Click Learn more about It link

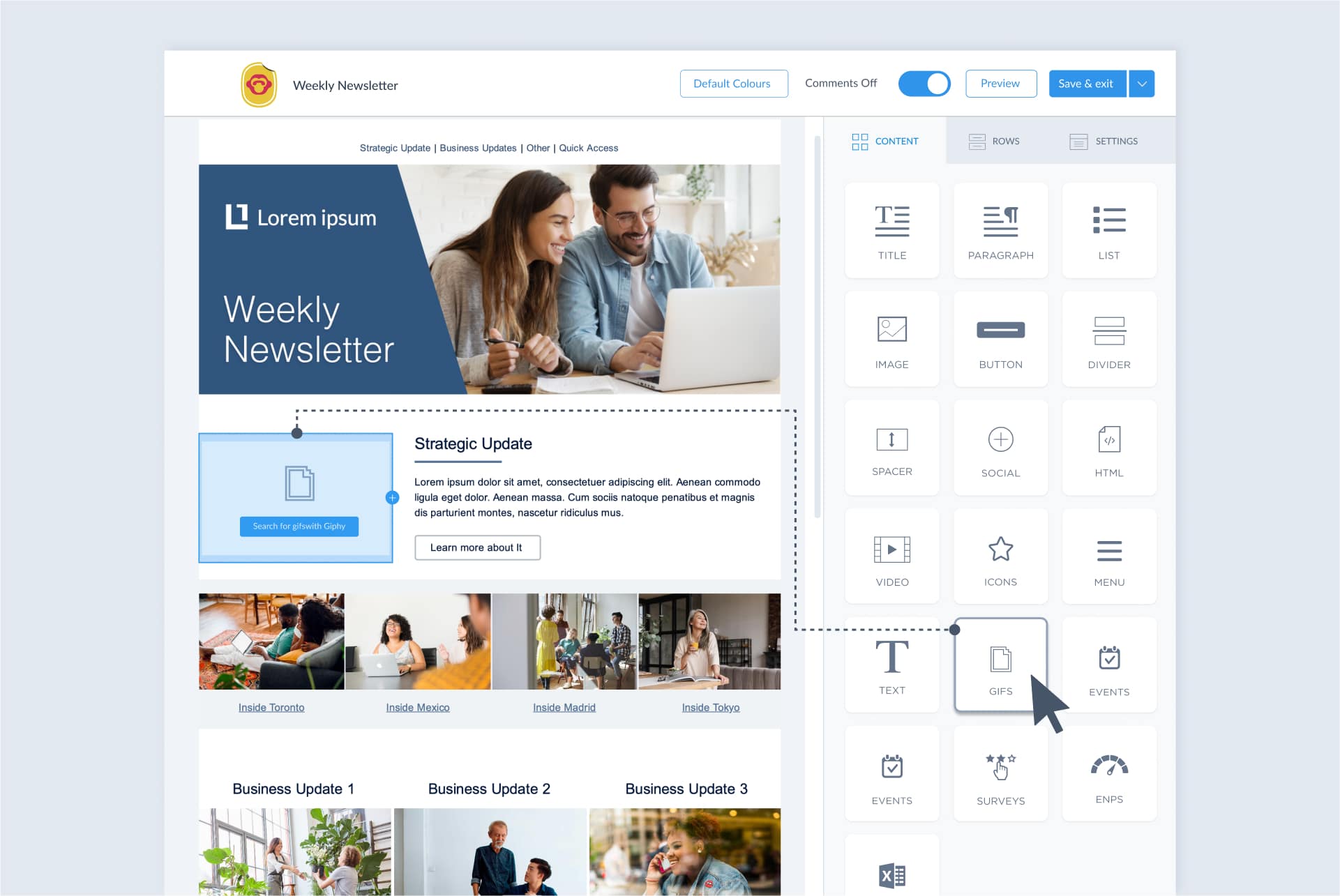pos(478,547)
